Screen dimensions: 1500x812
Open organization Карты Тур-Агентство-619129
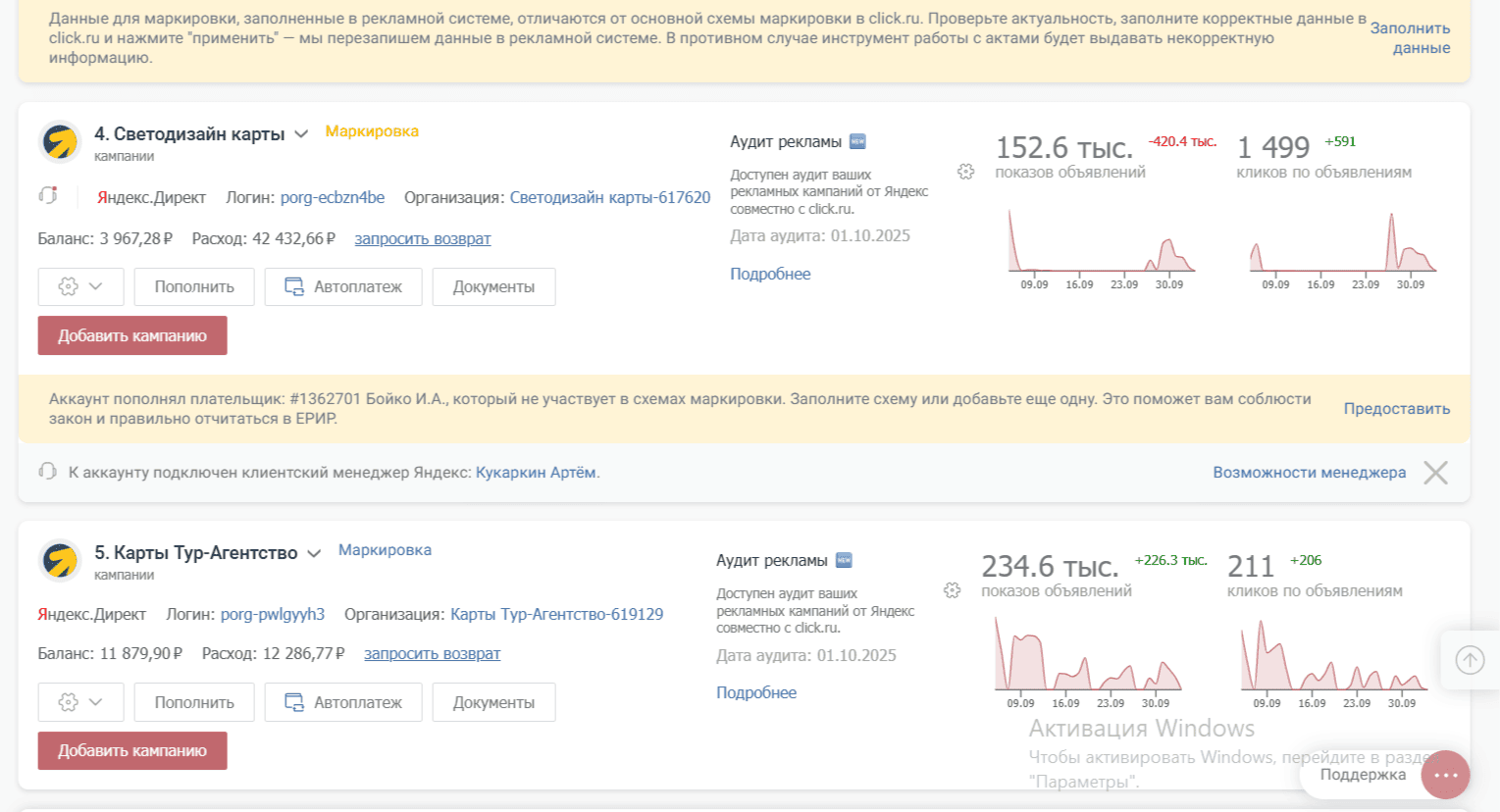click(556, 614)
